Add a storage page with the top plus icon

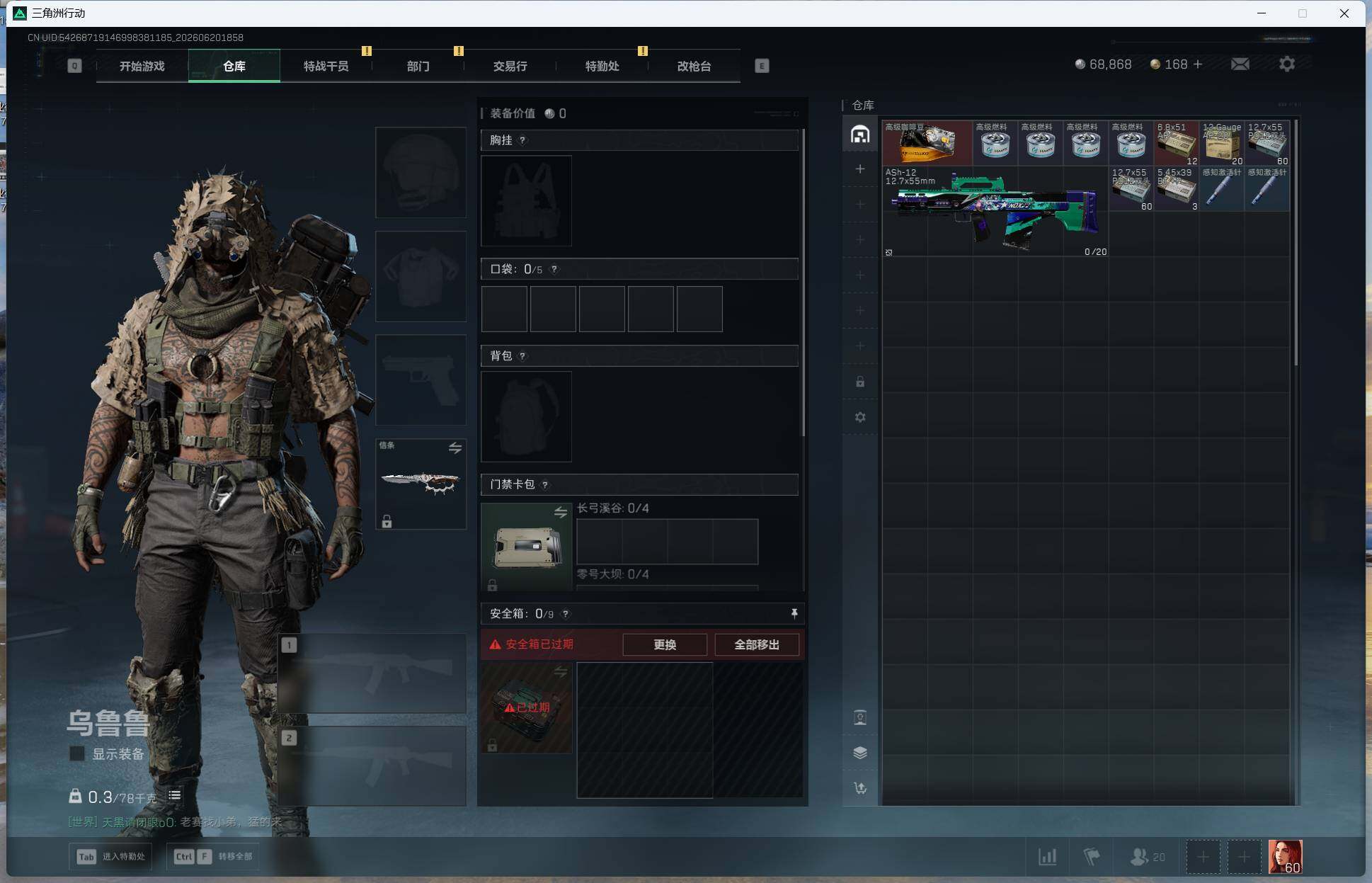(x=859, y=169)
